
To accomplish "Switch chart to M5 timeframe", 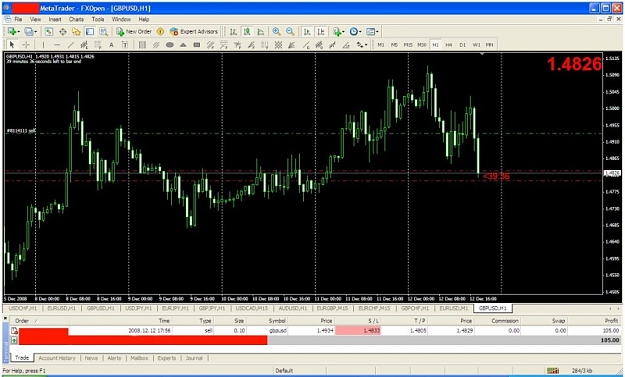I will pos(394,45).
